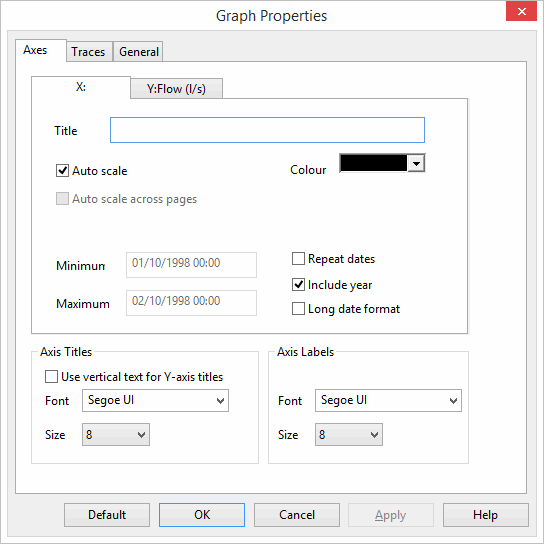Open the Axis Titles Font dropdown
This screenshot has height=544, width=544.
[155, 400]
